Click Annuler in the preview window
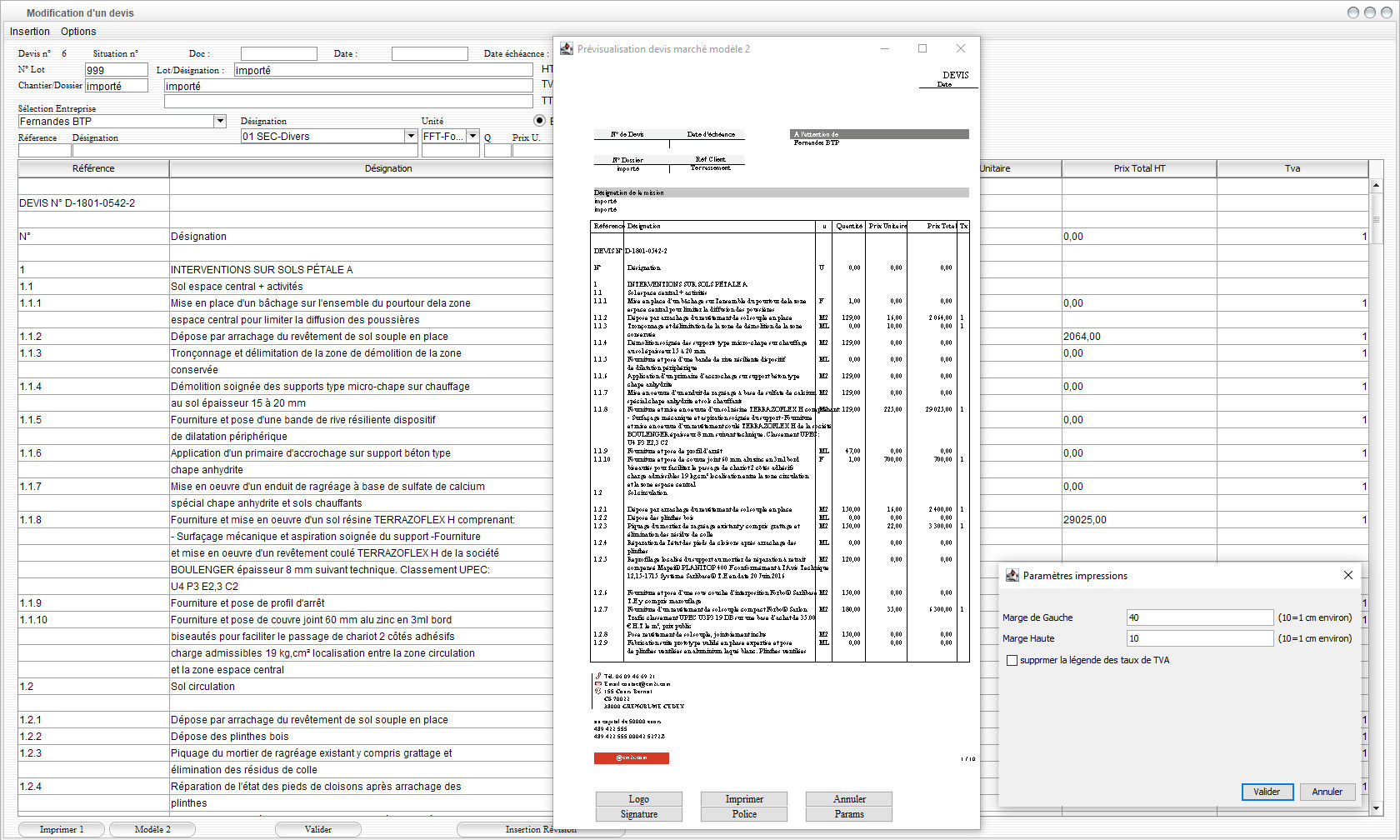 (849, 799)
